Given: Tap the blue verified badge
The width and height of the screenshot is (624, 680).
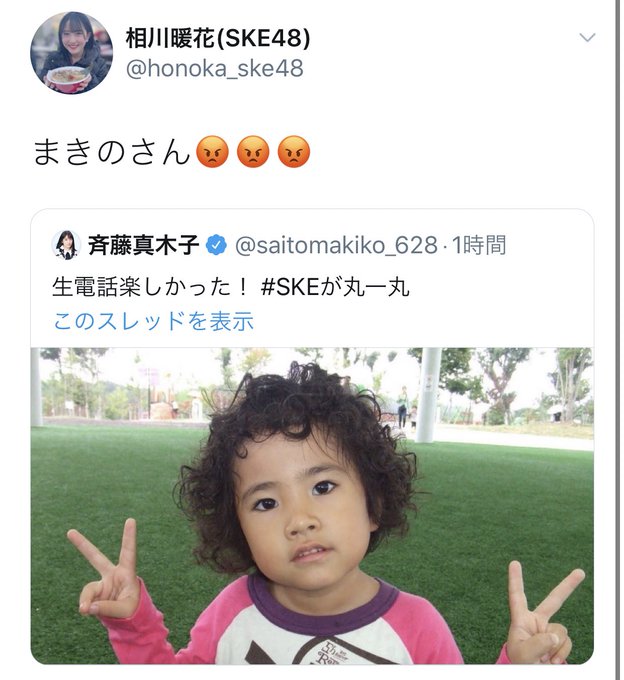Looking at the screenshot, I should [216, 245].
